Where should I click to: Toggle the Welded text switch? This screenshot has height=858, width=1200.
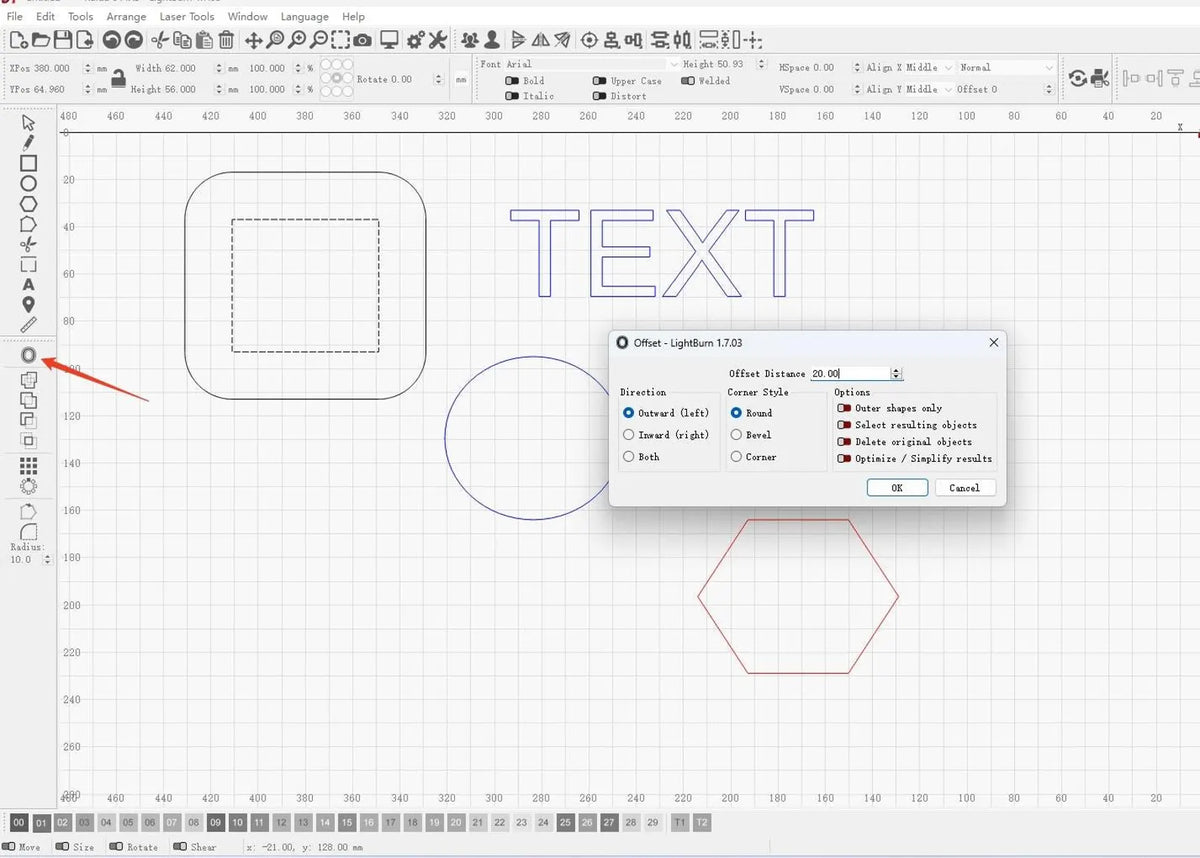[688, 81]
